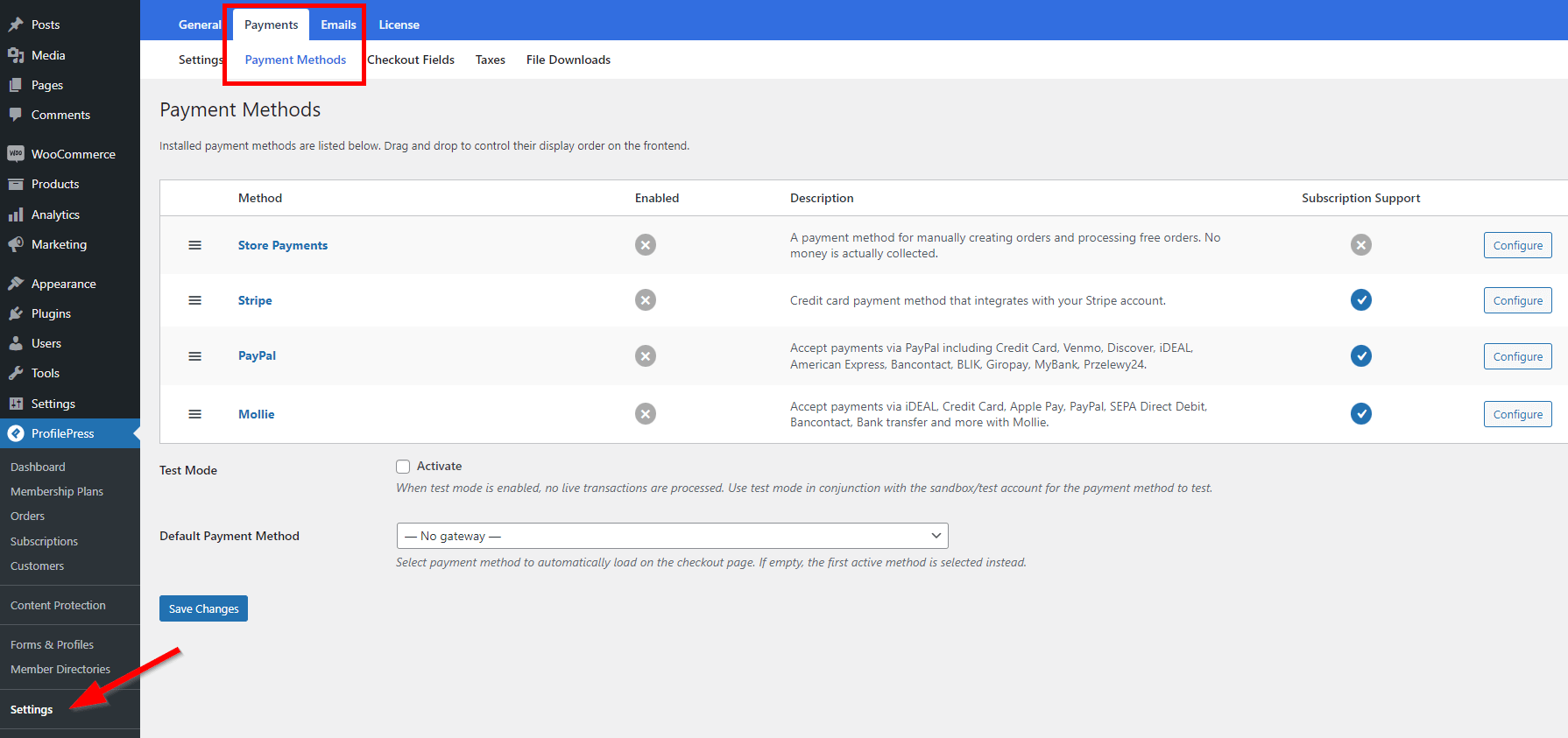The width and height of the screenshot is (1568, 738).
Task: Open Membership Plans in ProfilePress menu
Action: tap(57, 491)
